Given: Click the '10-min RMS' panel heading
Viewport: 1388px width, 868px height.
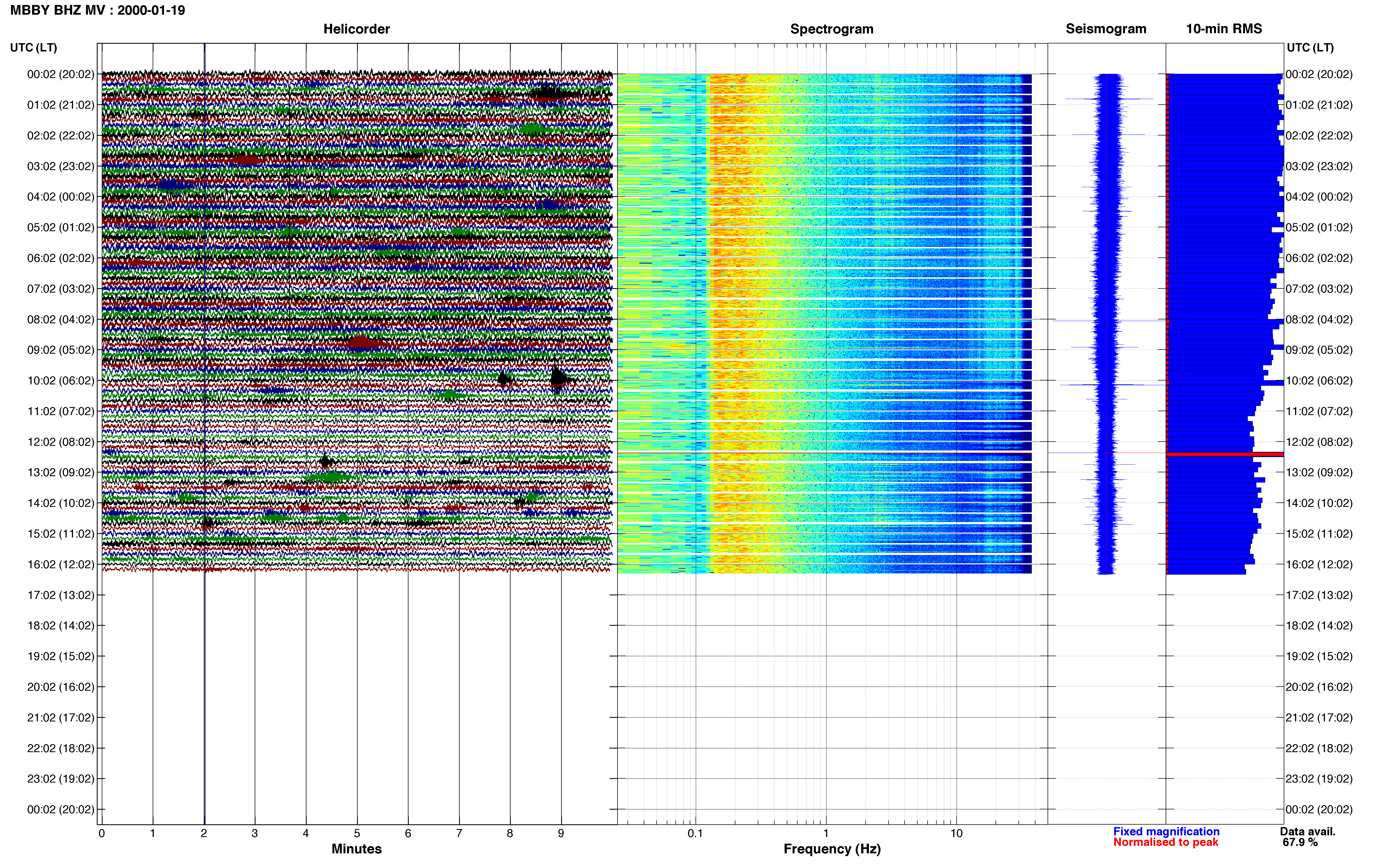Looking at the screenshot, I should click(x=1224, y=29).
